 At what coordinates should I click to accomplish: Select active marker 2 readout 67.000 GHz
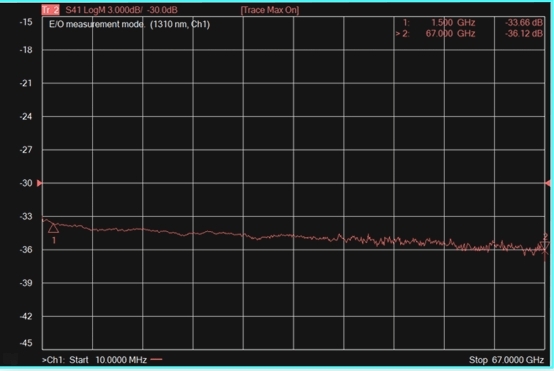click(x=435, y=34)
